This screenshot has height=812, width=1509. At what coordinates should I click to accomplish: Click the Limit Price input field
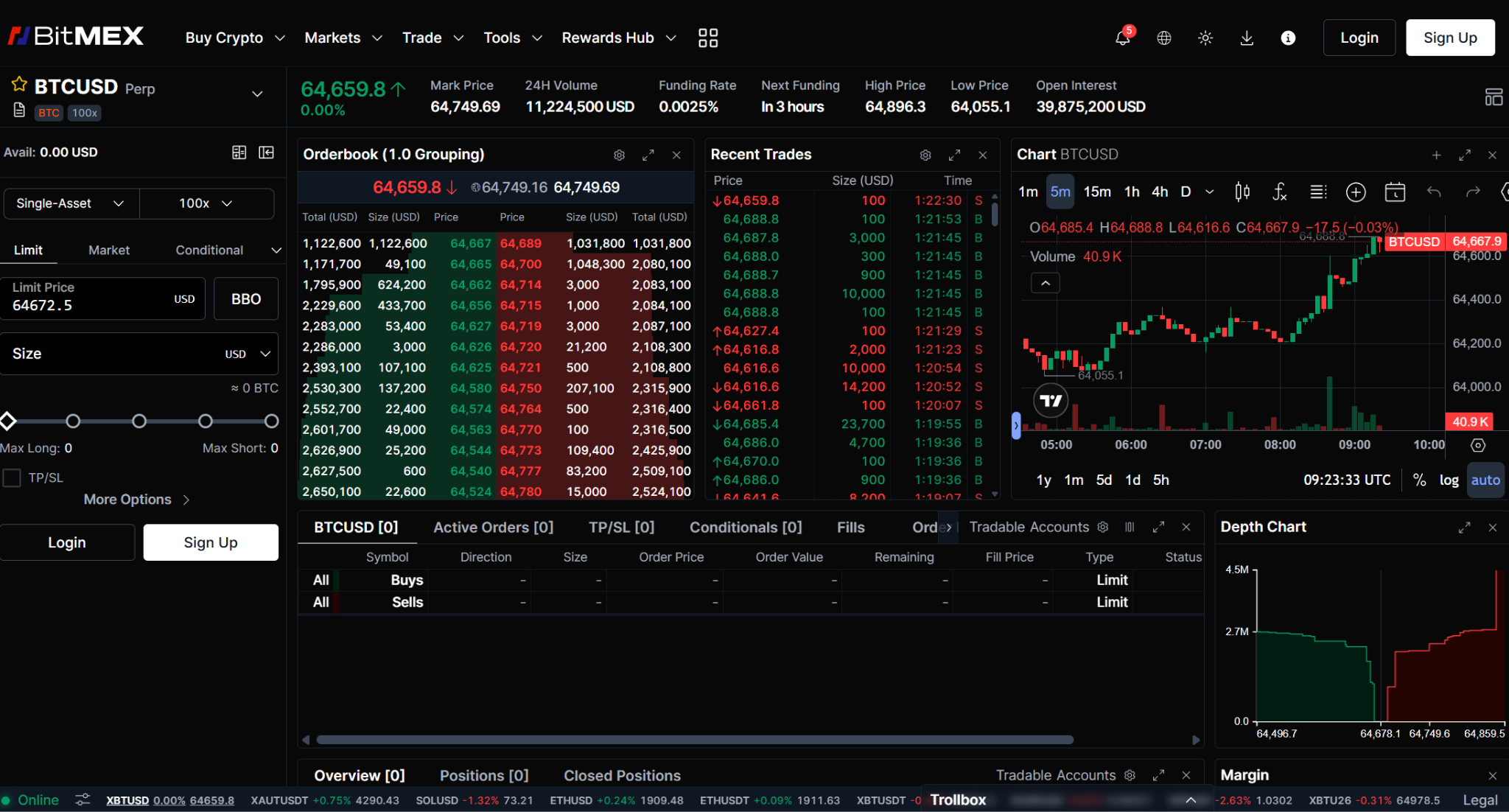pos(102,298)
